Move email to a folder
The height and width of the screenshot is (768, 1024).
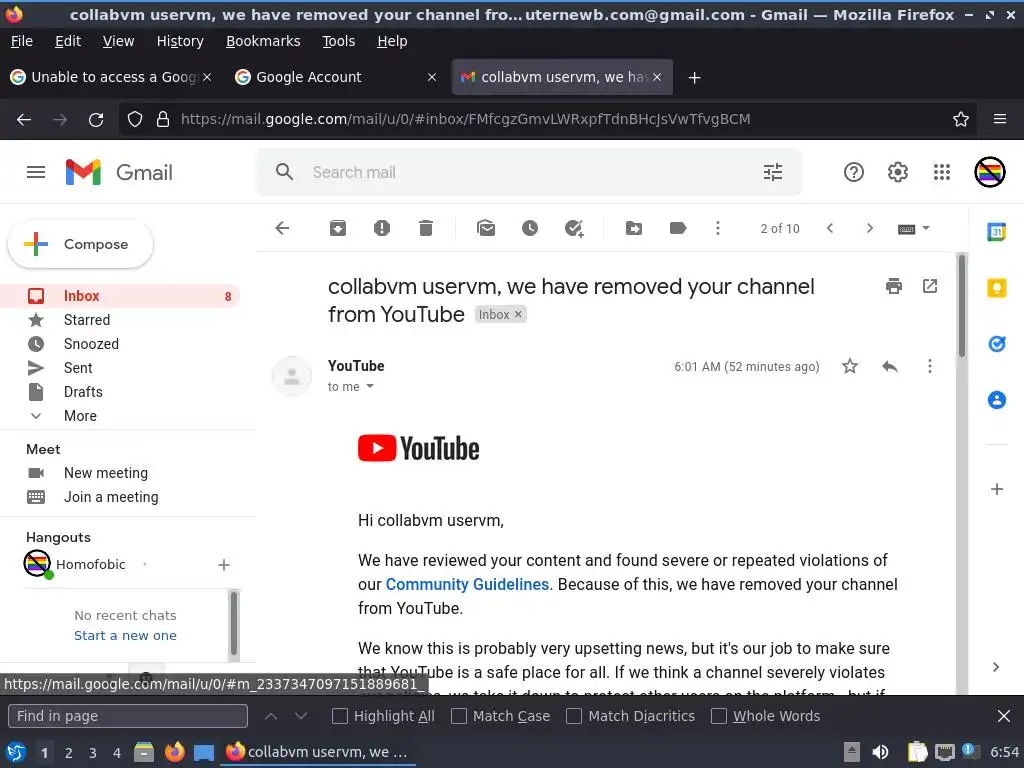coord(633,228)
